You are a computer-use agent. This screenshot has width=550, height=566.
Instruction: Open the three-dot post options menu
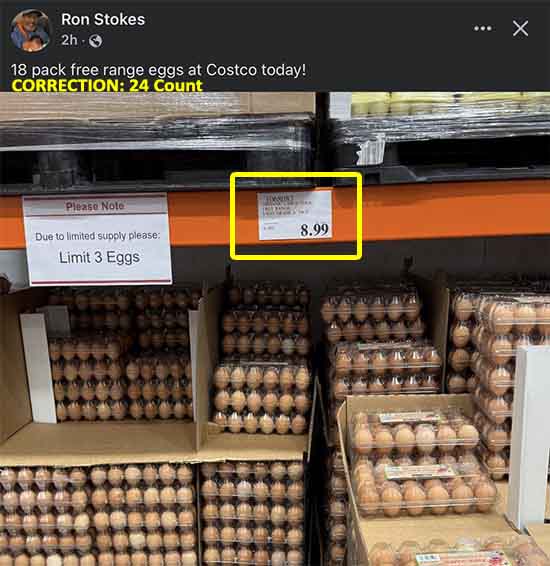coord(483,28)
